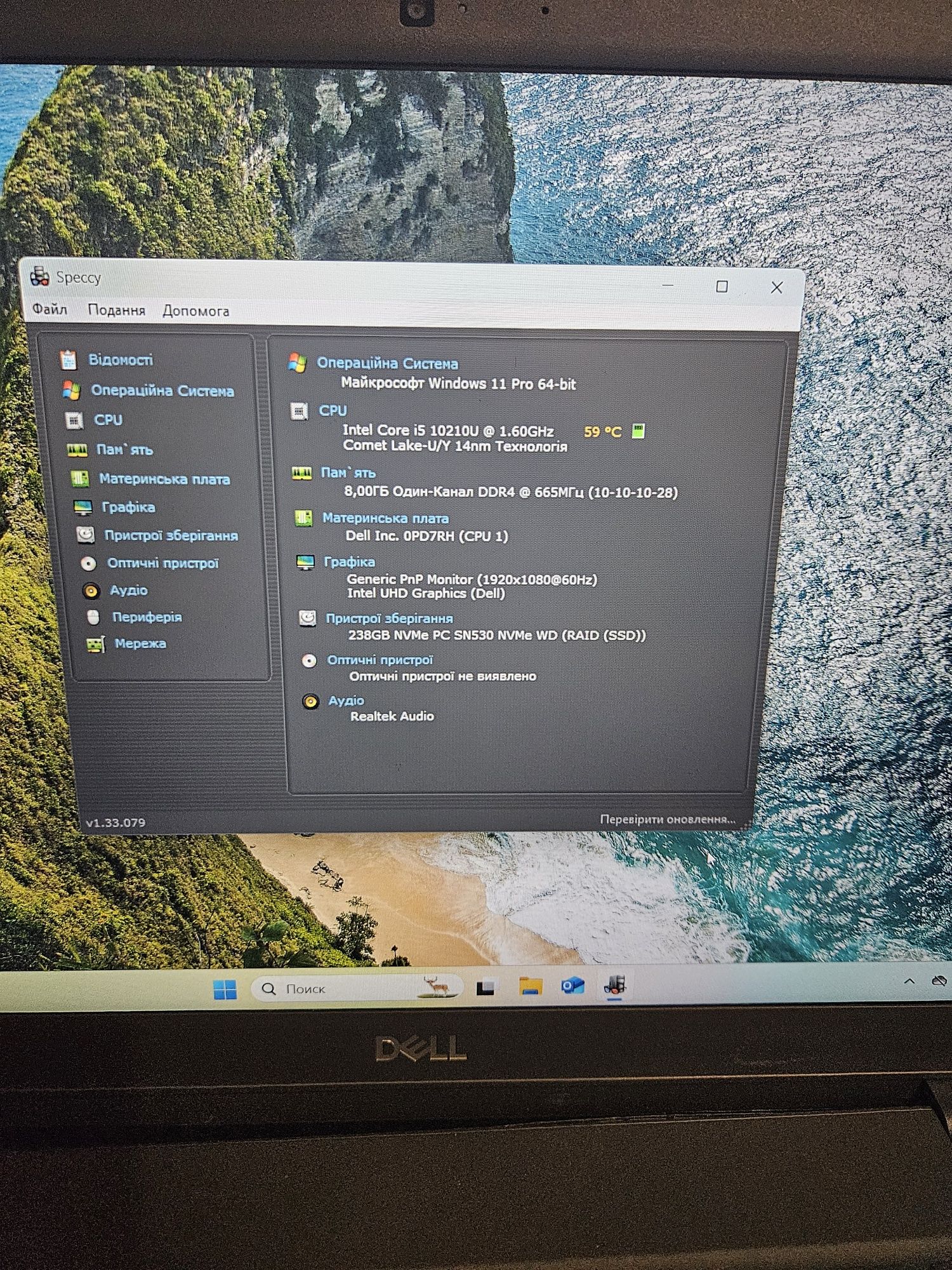
Task: Open the Подання menu
Action: pos(116,310)
